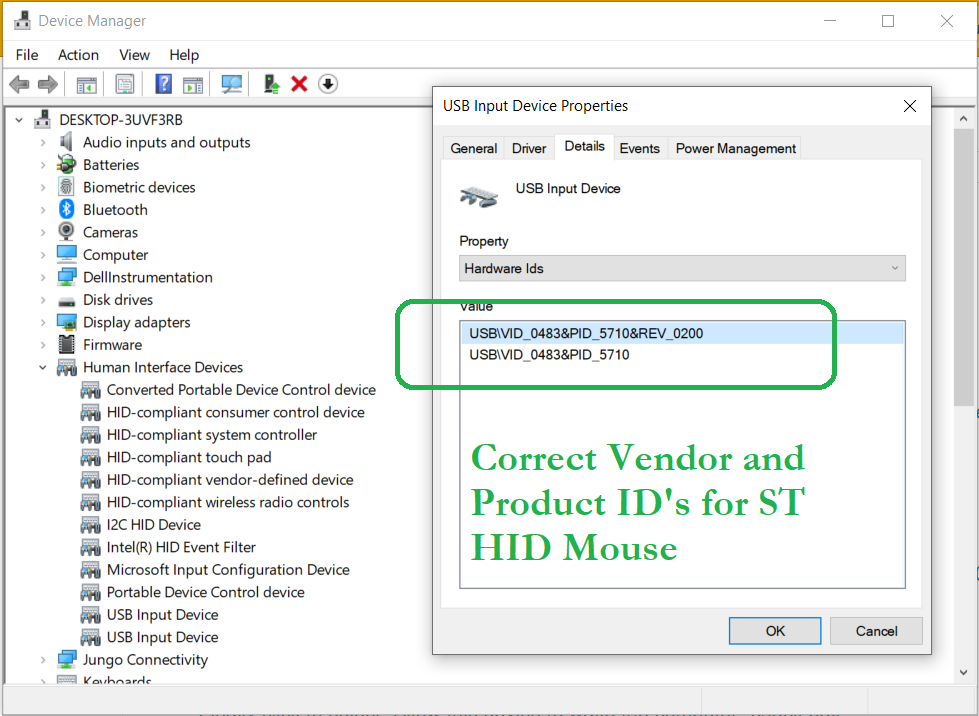The width and height of the screenshot is (979, 716).
Task: Open Help using the blue question mark icon
Action: (163, 84)
